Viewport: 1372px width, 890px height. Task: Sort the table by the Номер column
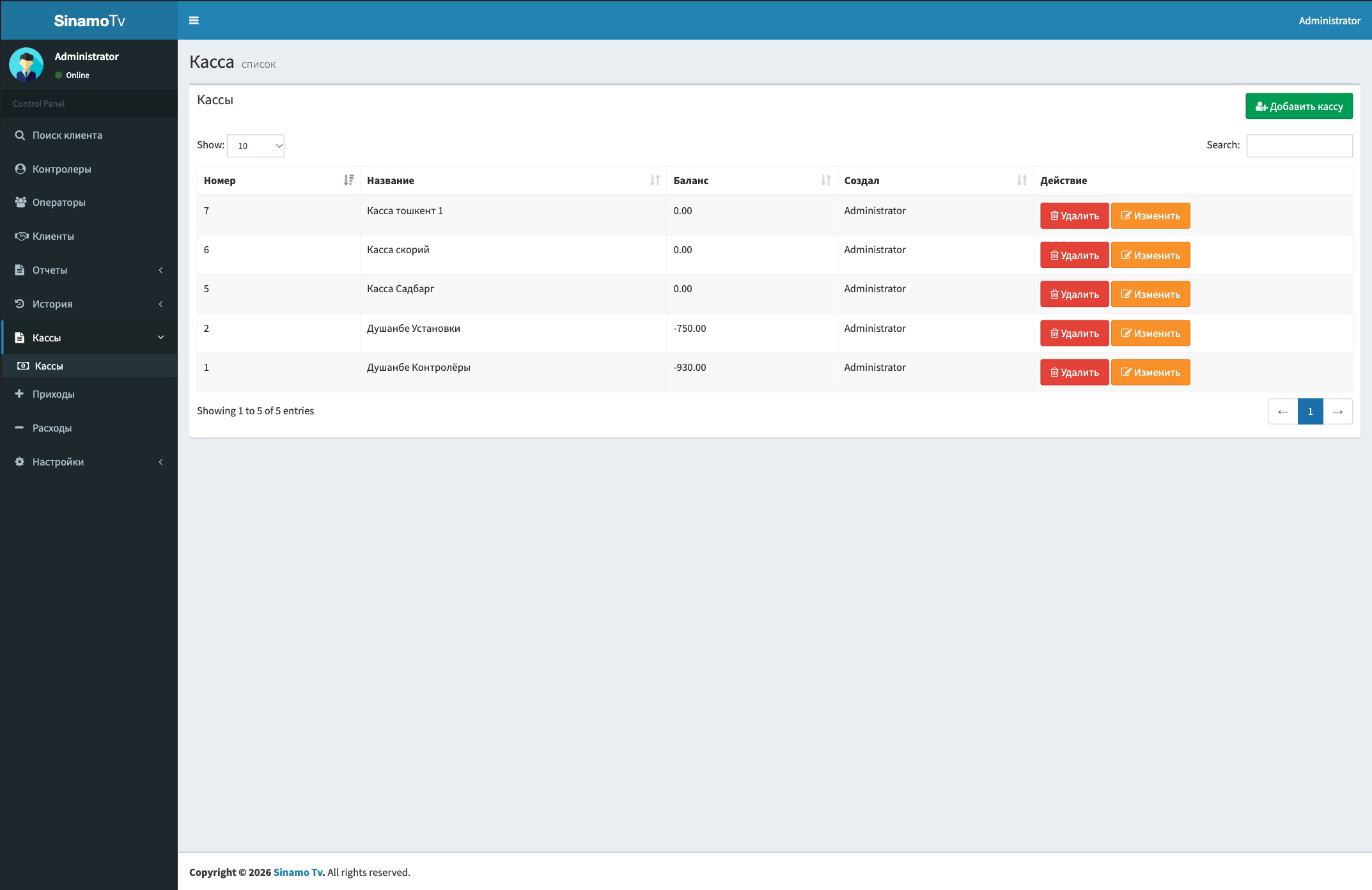pyautogui.click(x=278, y=180)
